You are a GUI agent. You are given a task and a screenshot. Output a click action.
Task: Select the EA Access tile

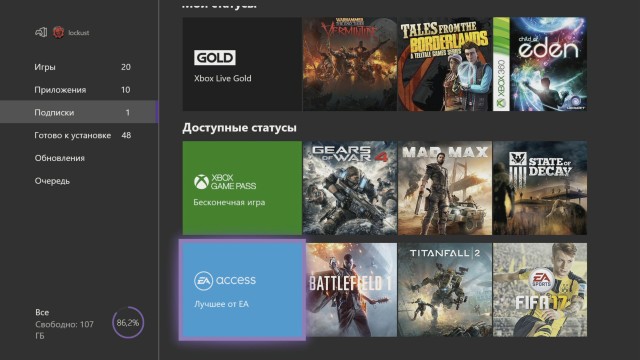pos(242,290)
